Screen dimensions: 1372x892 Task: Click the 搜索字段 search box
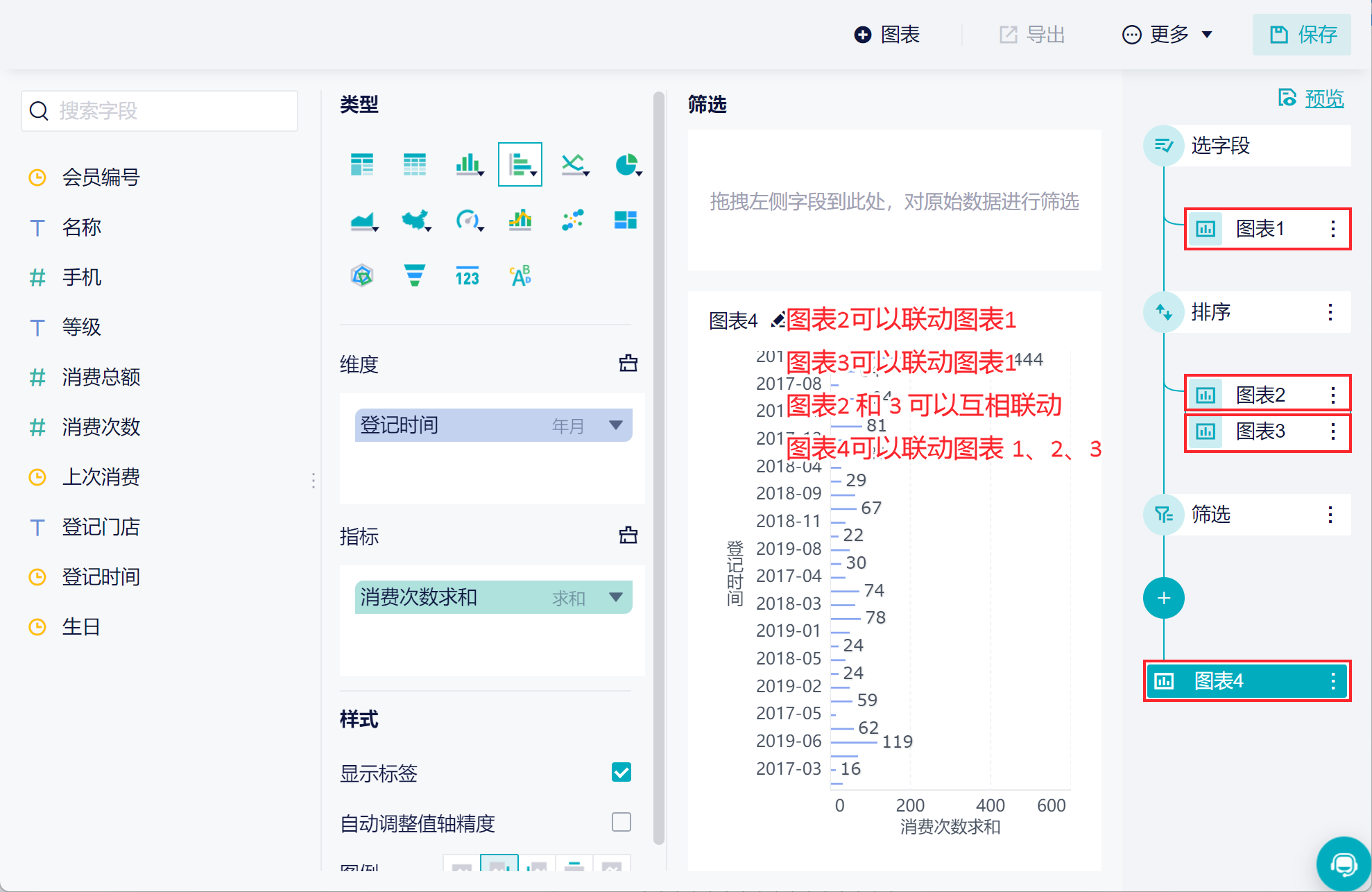click(x=160, y=111)
